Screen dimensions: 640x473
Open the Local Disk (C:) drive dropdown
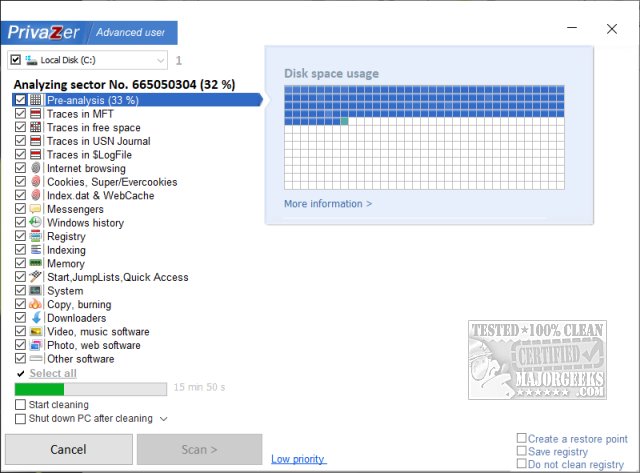pyautogui.click(x=160, y=60)
